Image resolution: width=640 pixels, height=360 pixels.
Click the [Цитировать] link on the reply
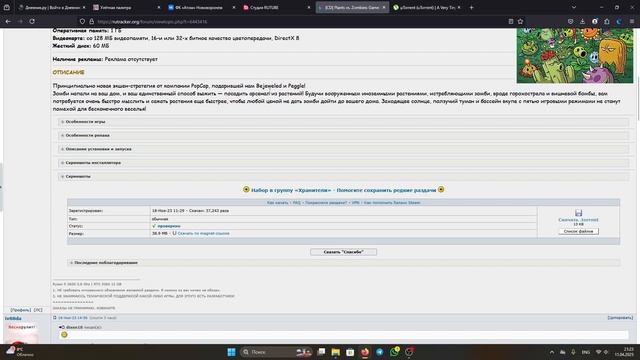620,318
